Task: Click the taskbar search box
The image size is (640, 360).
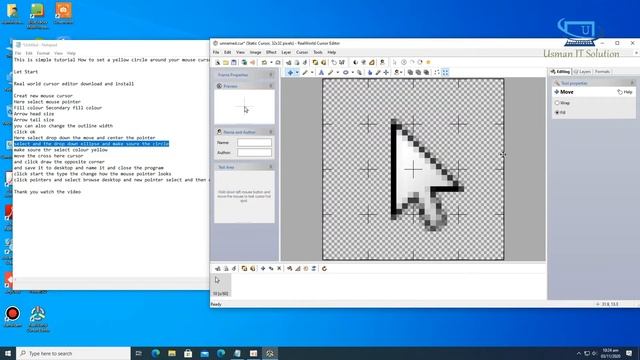Action: [x=73, y=353]
